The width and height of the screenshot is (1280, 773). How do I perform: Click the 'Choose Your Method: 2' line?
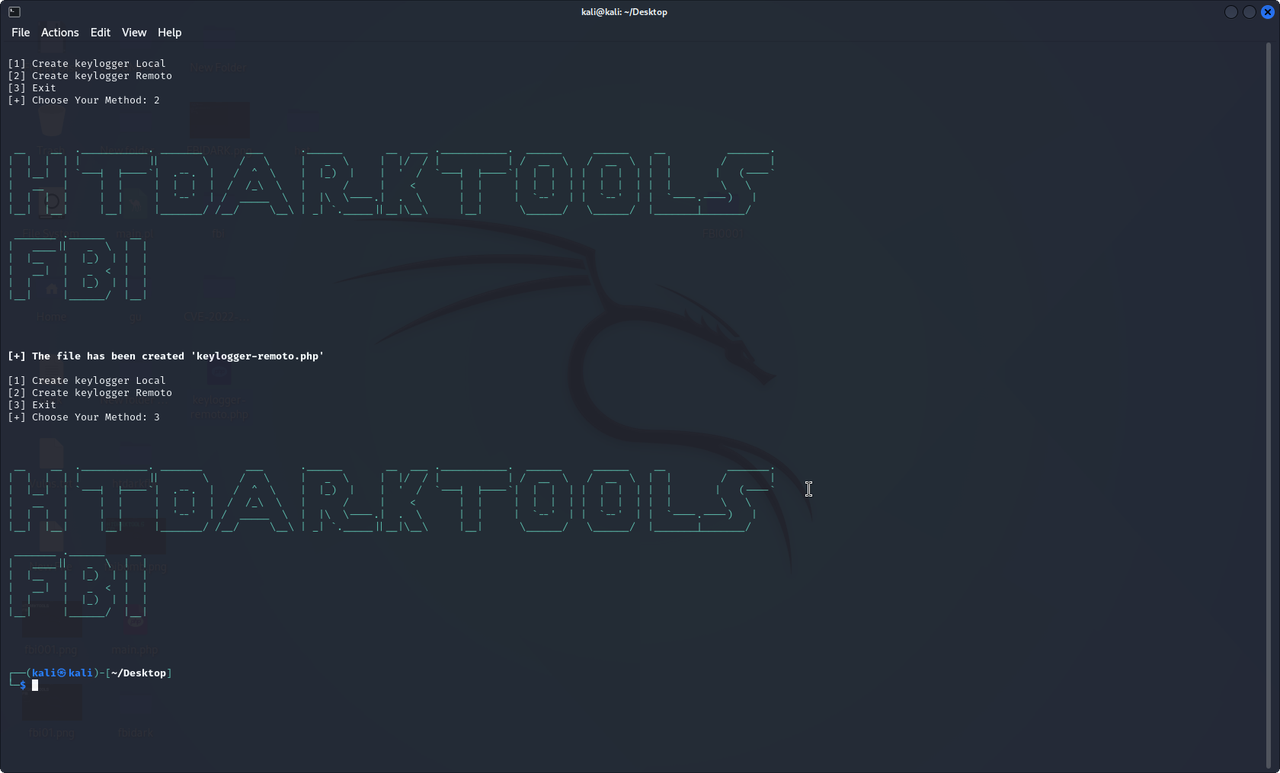(x=84, y=100)
